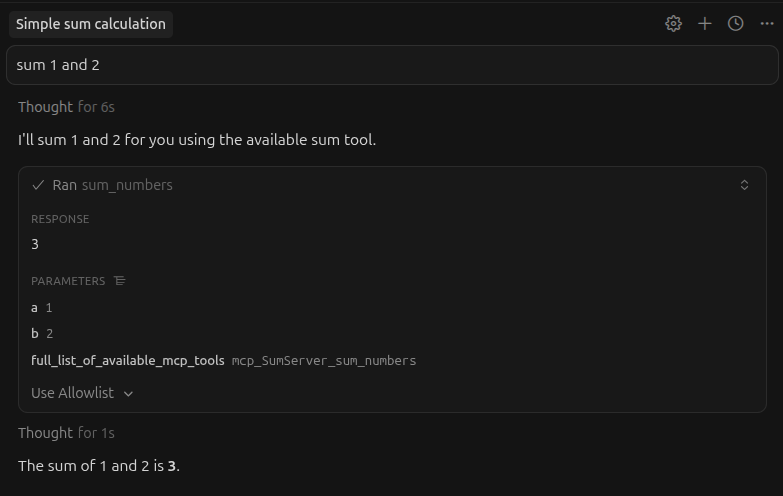This screenshot has height=496, width=783.
Task: Click the checkmark icon beside Ran sum_numbers
Action: (x=38, y=185)
